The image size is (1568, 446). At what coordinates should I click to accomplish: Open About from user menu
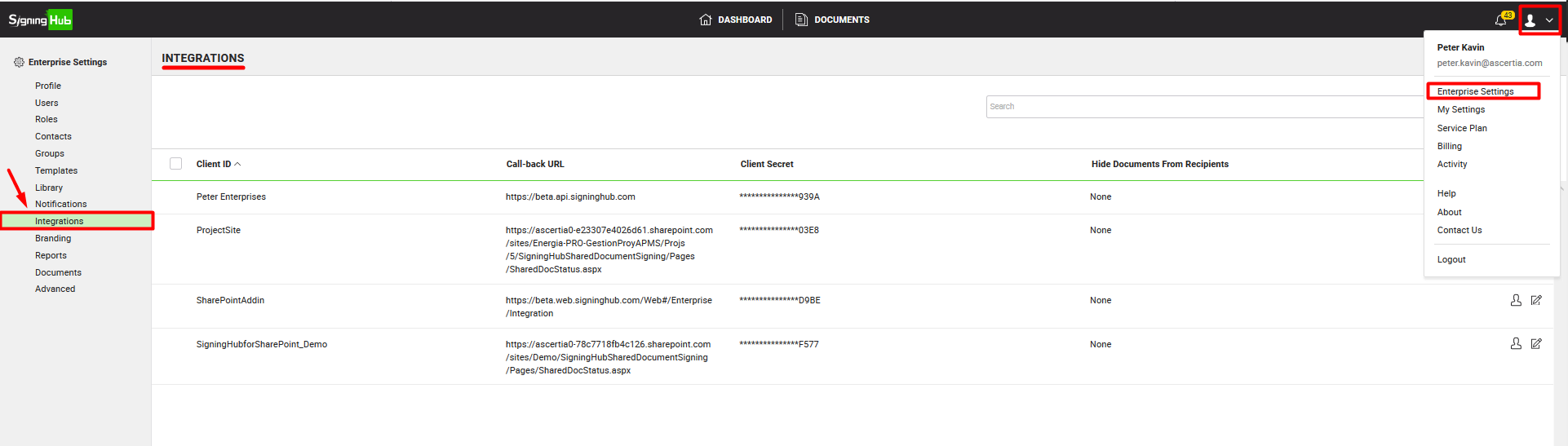[x=1449, y=212]
